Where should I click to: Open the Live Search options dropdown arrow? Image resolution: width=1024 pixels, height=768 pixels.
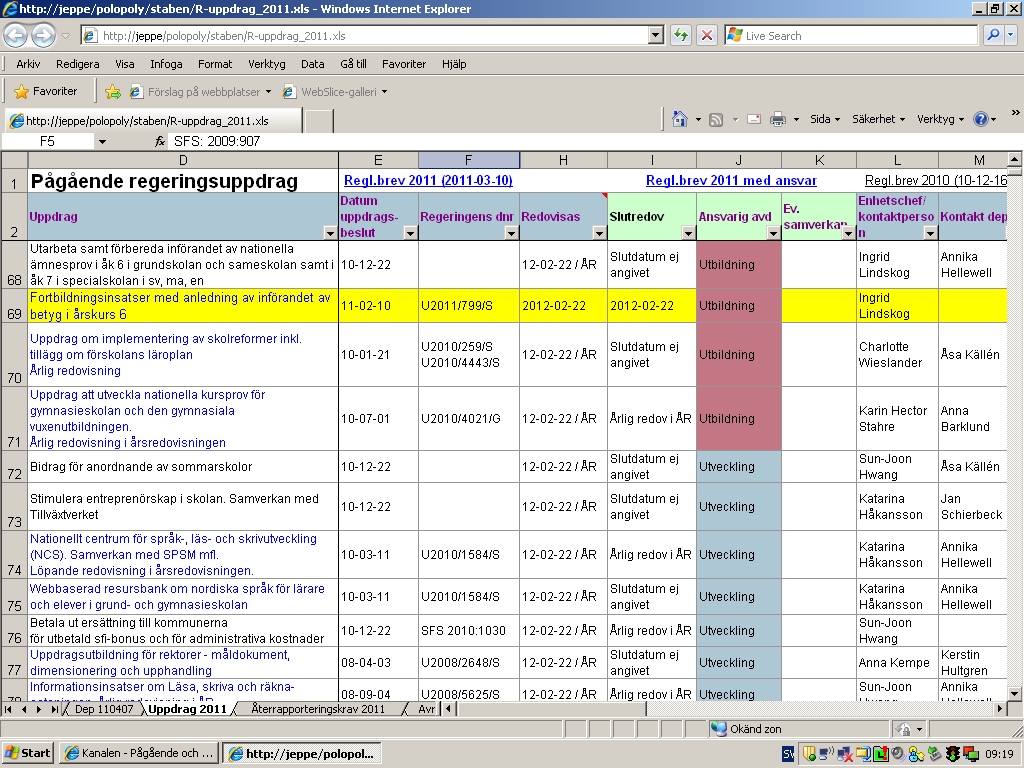pos(1010,35)
